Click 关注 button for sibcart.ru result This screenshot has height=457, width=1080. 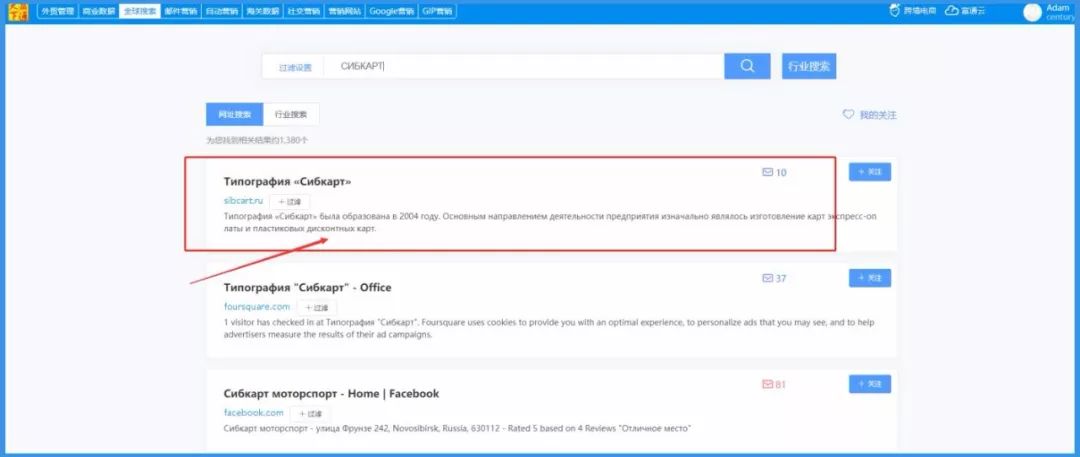click(869, 172)
